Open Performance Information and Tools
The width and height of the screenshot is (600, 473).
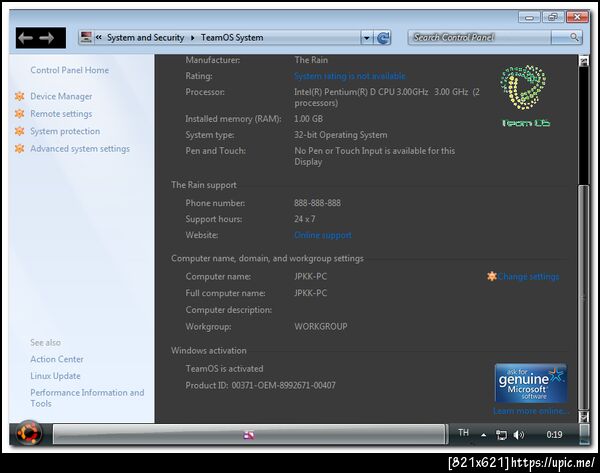87,398
